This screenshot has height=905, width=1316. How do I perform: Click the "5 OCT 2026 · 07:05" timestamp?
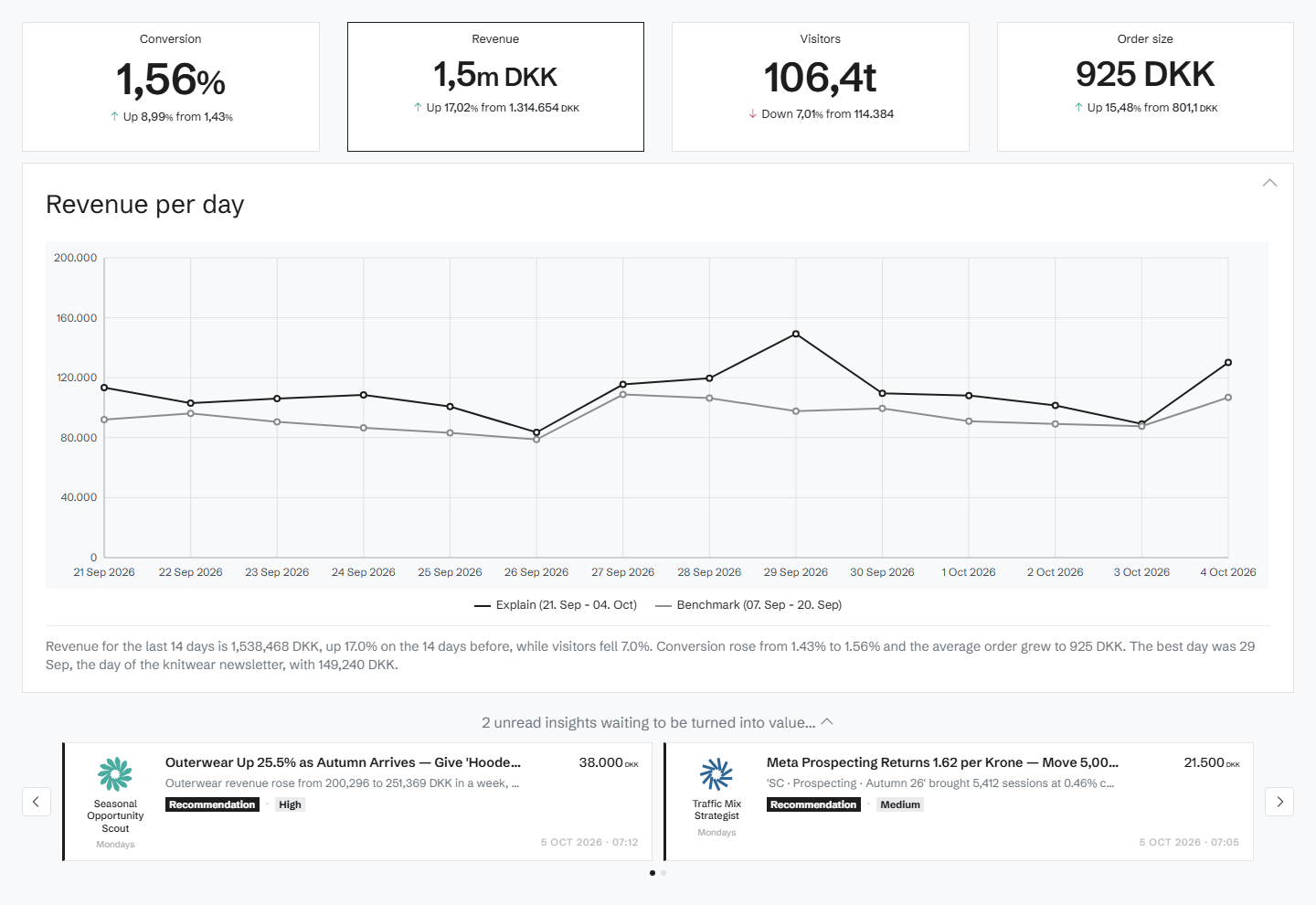pyautogui.click(x=1189, y=843)
